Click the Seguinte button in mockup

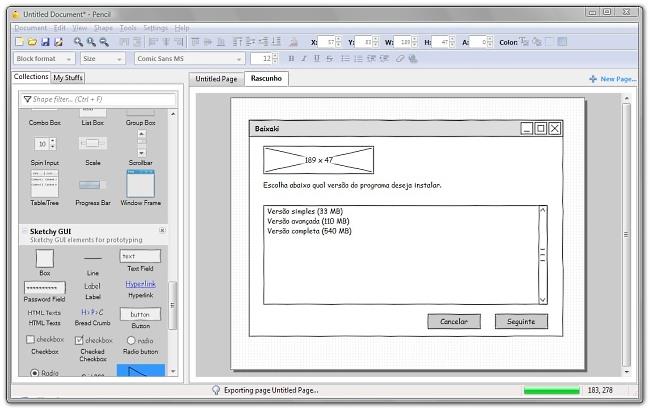pyautogui.click(x=521, y=321)
